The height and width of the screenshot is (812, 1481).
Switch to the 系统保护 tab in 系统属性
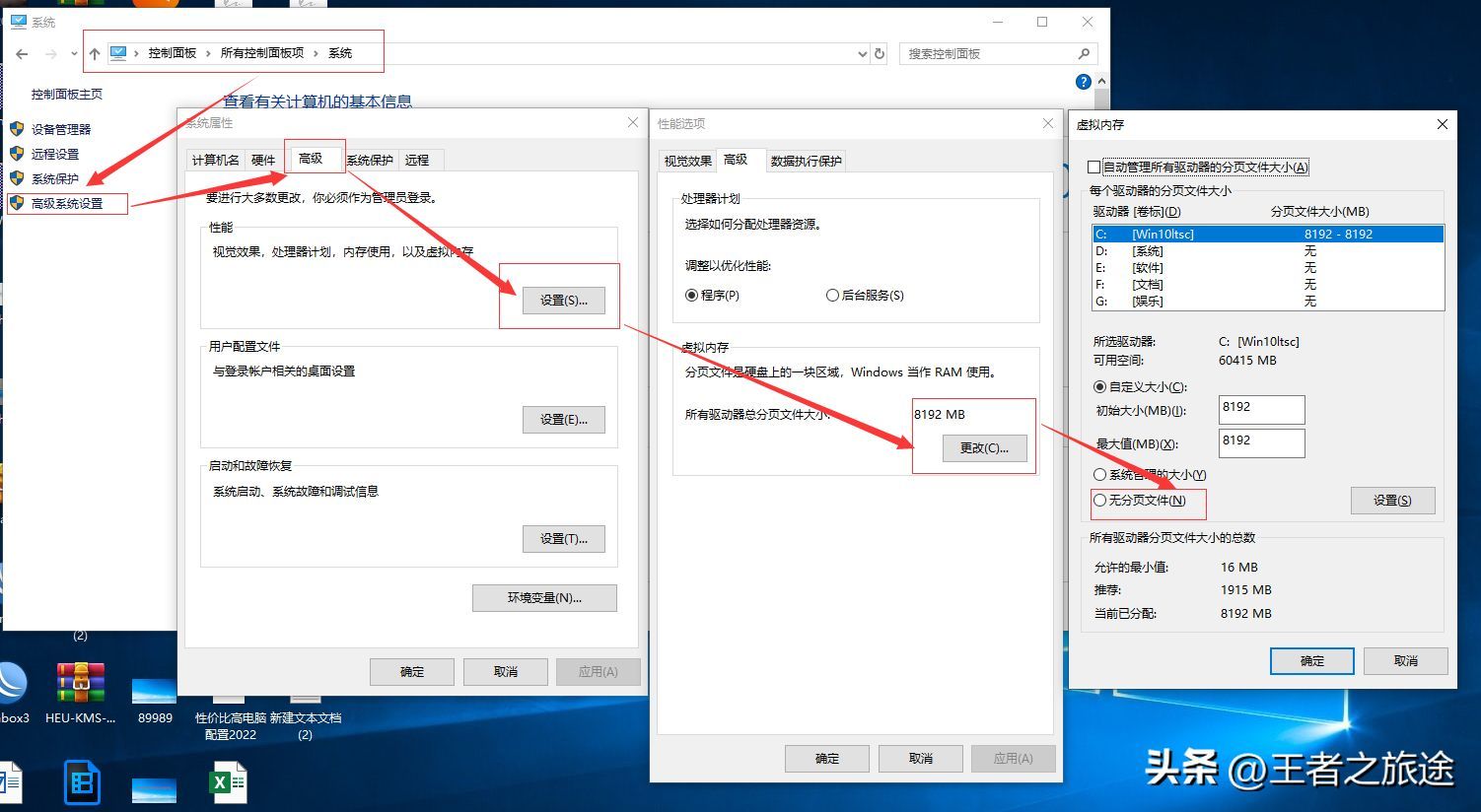click(x=370, y=160)
